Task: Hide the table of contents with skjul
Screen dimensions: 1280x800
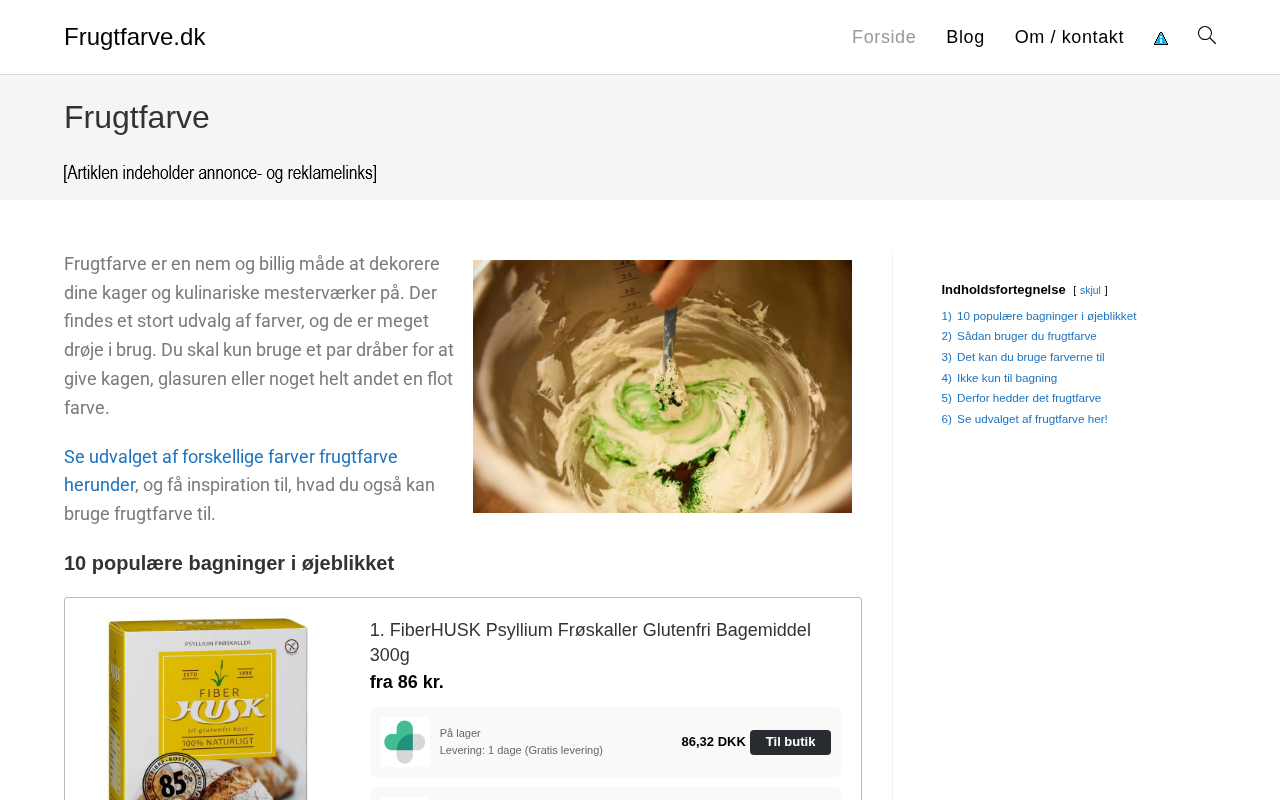Action: 1090,291
